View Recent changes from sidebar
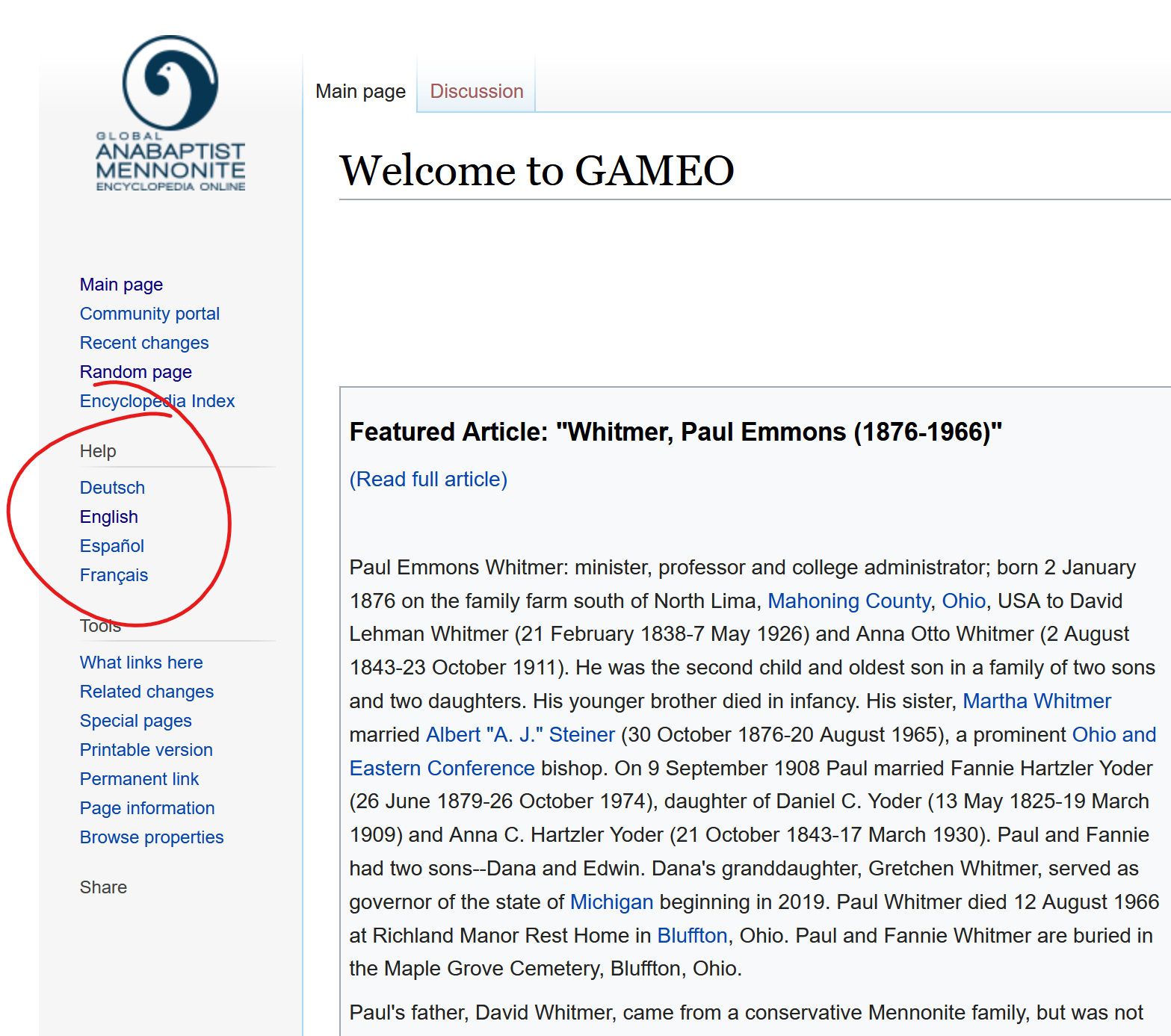Screen dimensions: 1171x1036 pos(144,343)
